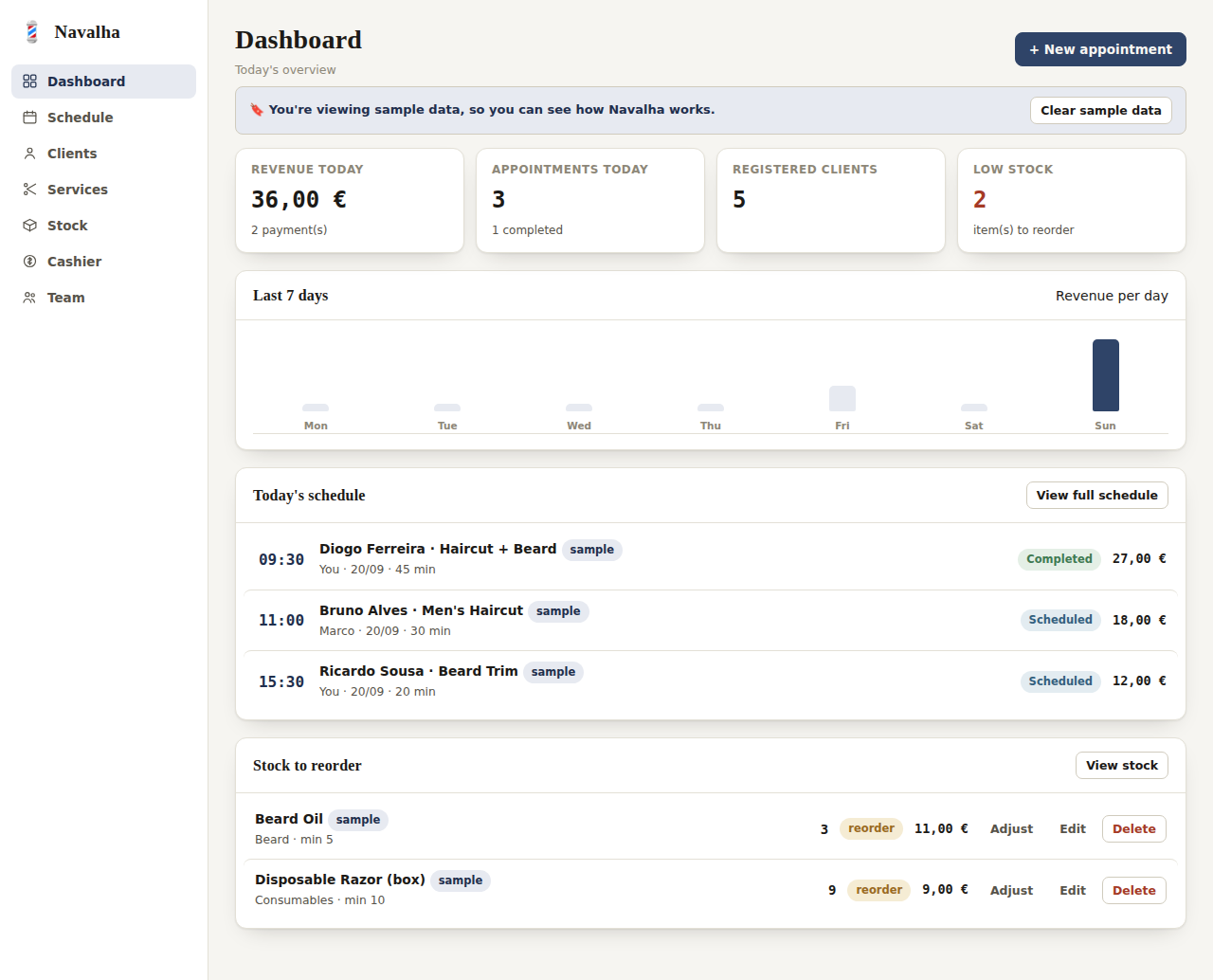Click the Last 7 days heading
Viewport: 1213px width, 980px height.
pyautogui.click(x=291, y=296)
